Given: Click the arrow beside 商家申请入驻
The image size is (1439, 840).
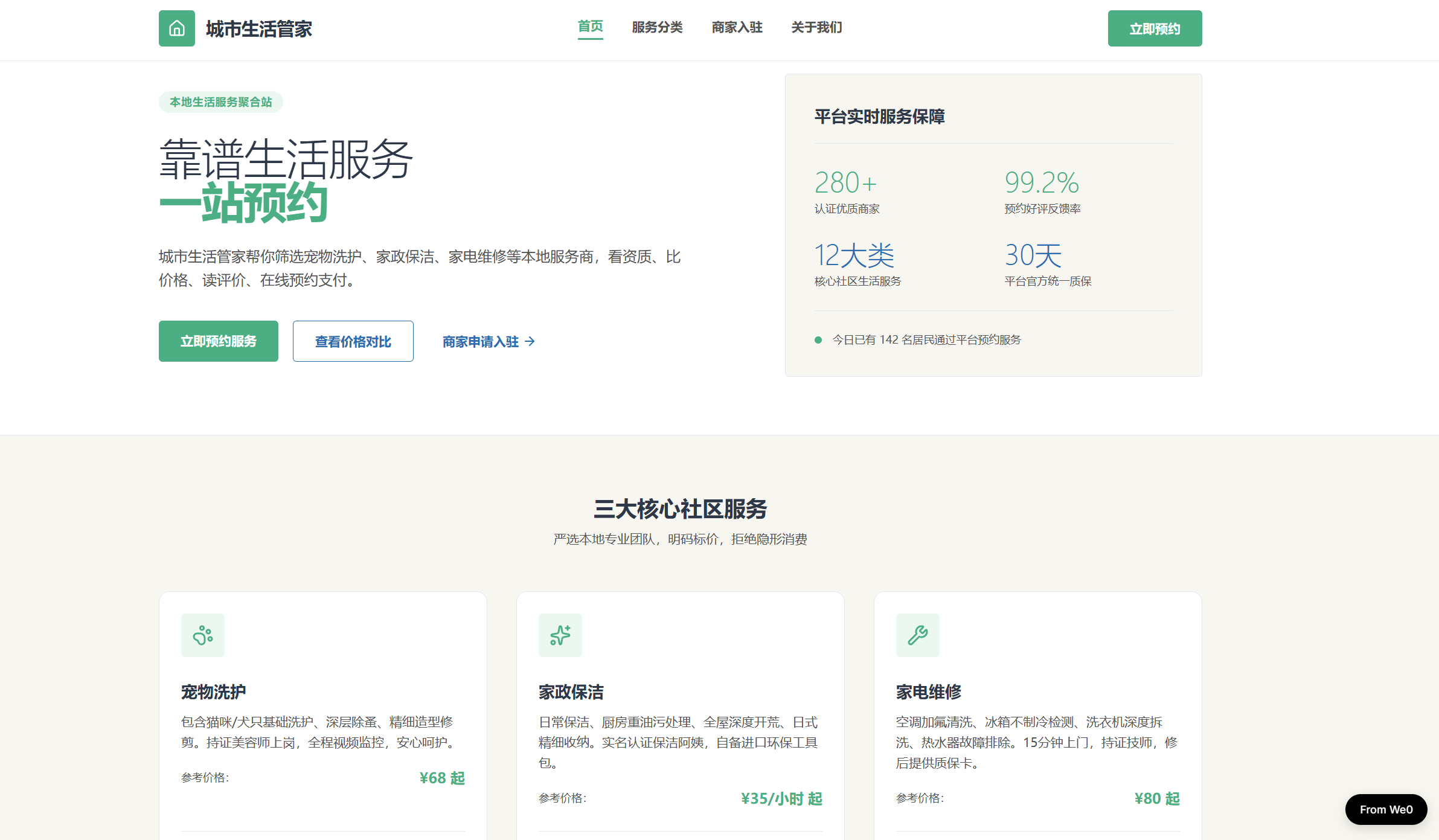Looking at the screenshot, I should point(530,342).
